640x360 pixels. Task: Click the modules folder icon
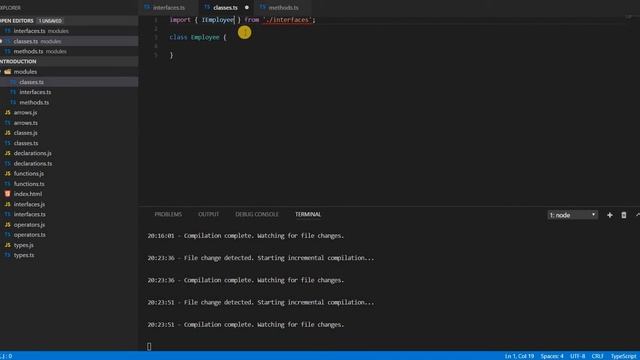(x=7, y=72)
